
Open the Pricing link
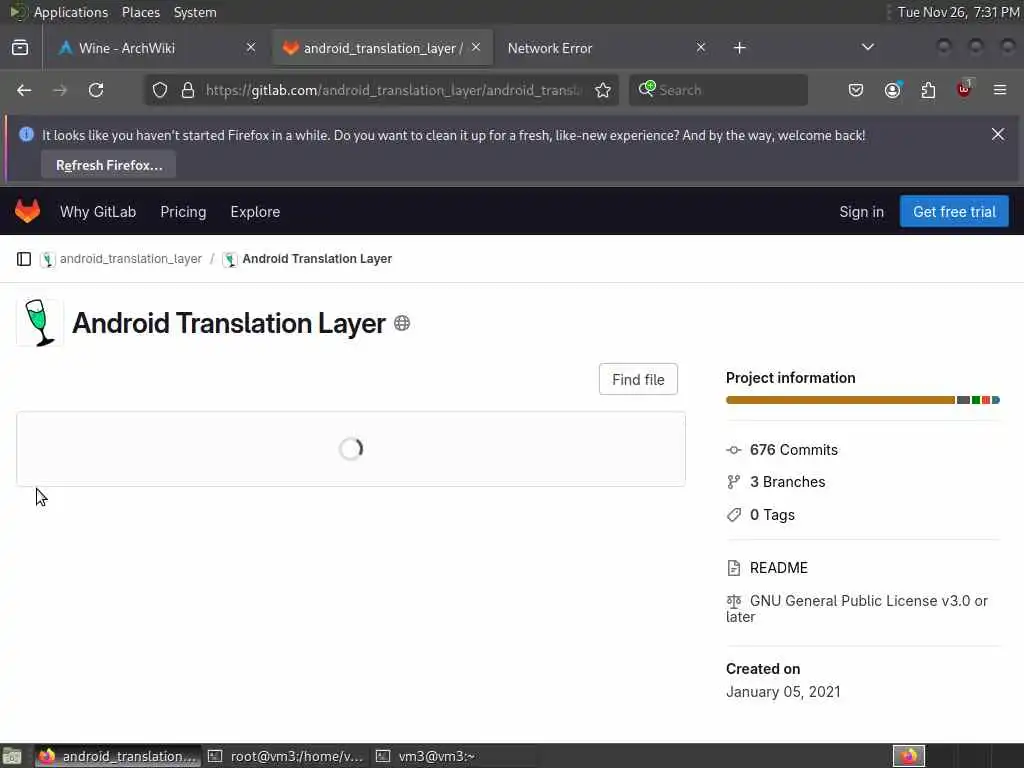[x=183, y=212]
